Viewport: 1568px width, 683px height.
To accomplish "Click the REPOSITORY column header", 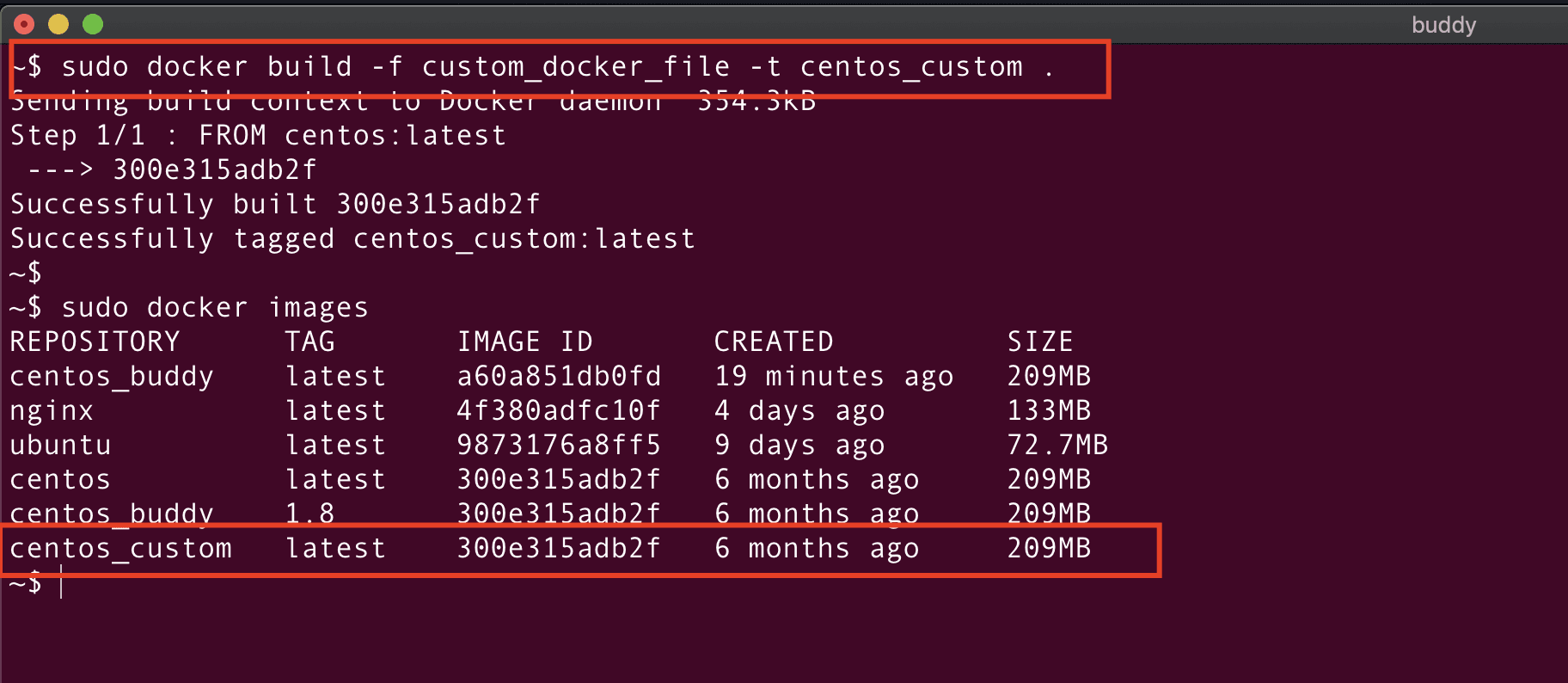I will 95,342.
